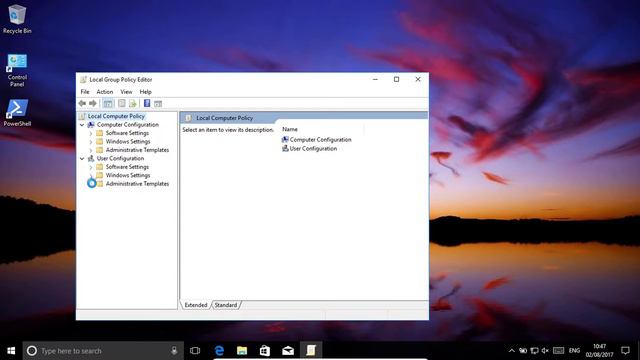Select User Configuration in the tree
Viewport: 640px width, 360px height.
click(x=120, y=158)
